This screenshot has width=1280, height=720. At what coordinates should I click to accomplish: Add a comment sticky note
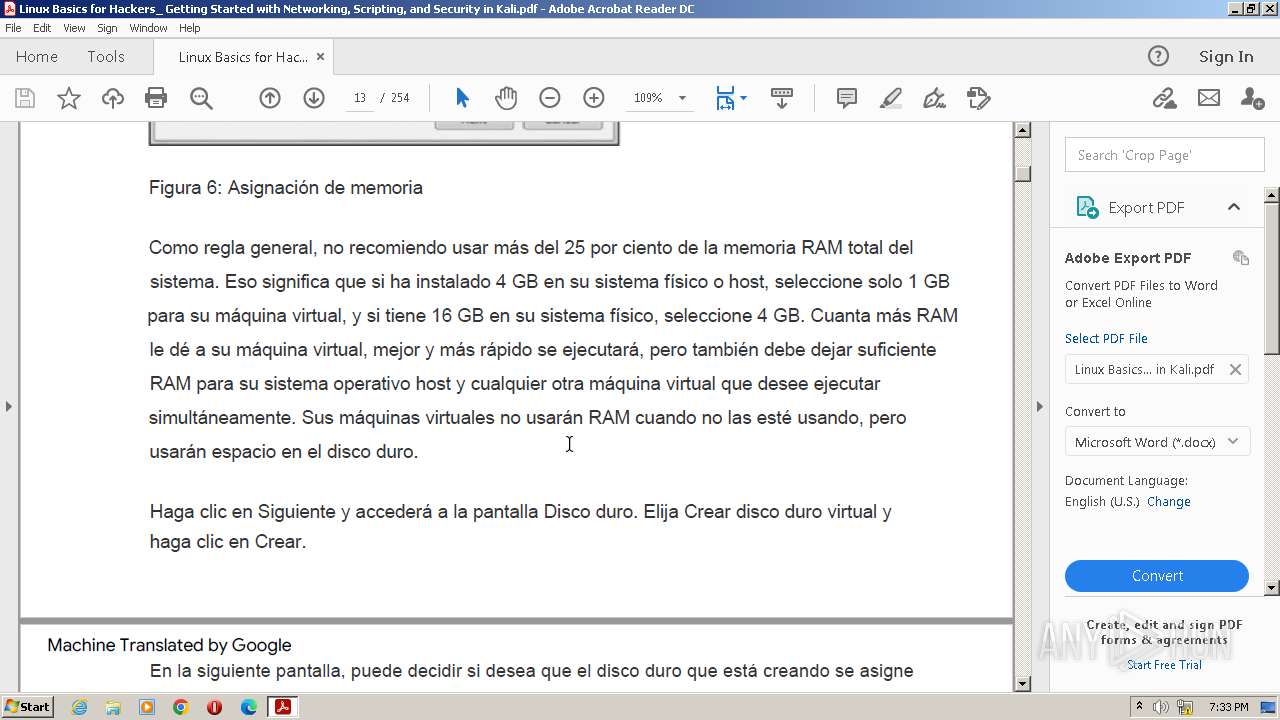[x=847, y=98]
